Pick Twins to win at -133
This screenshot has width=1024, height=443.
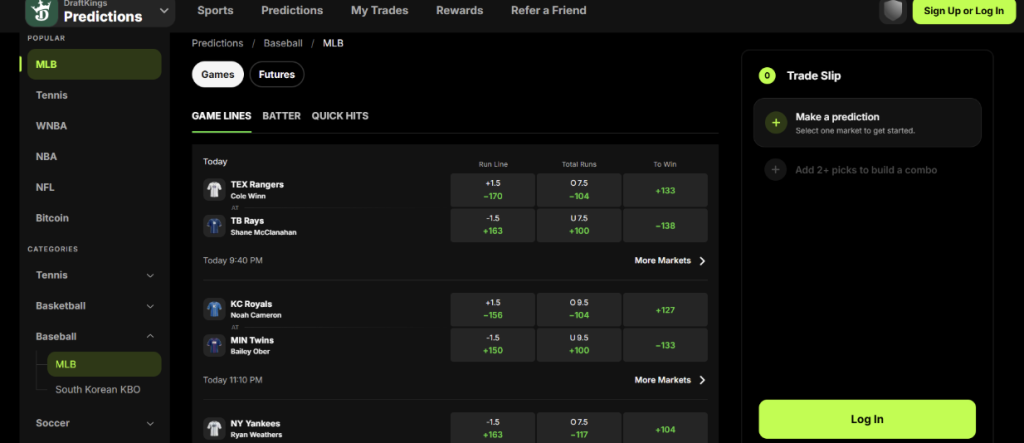tap(665, 345)
